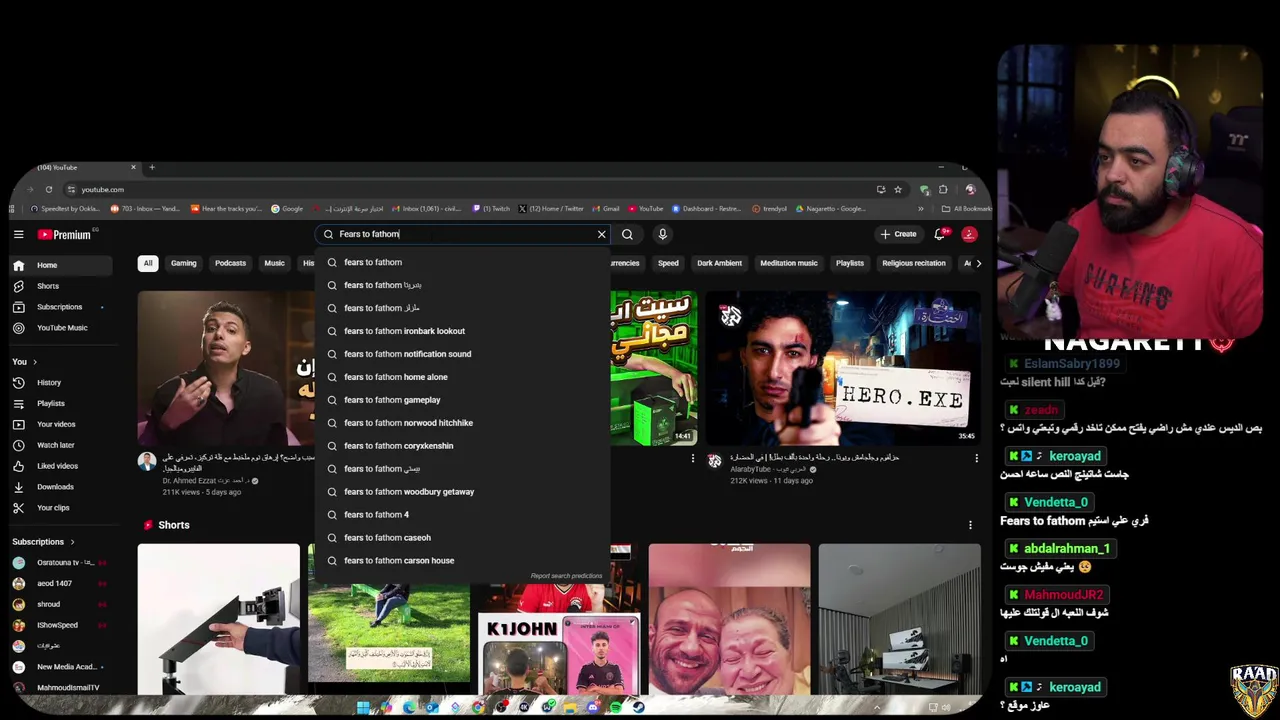This screenshot has width=1280, height=720.
Task: Click the magnifier search button
Action: [x=627, y=234]
